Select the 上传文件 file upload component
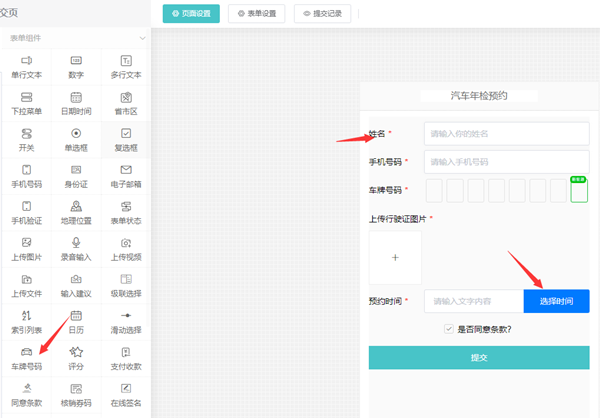The image size is (600, 418). [26, 286]
